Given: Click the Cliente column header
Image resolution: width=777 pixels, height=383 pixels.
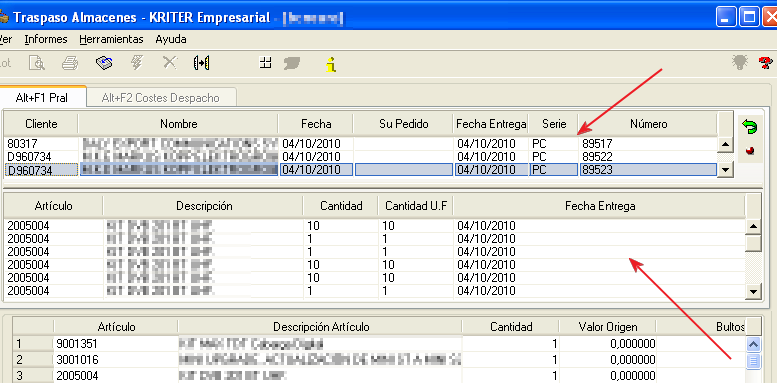Looking at the screenshot, I should (x=41, y=124).
